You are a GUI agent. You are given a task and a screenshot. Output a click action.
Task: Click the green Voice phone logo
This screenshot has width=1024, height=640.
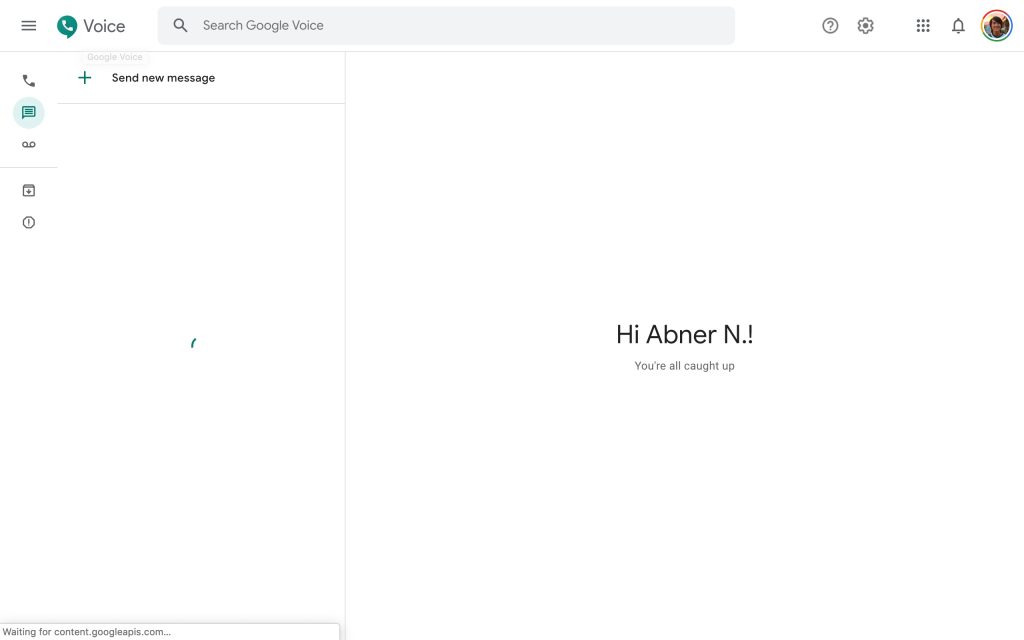tap(67, 26)
